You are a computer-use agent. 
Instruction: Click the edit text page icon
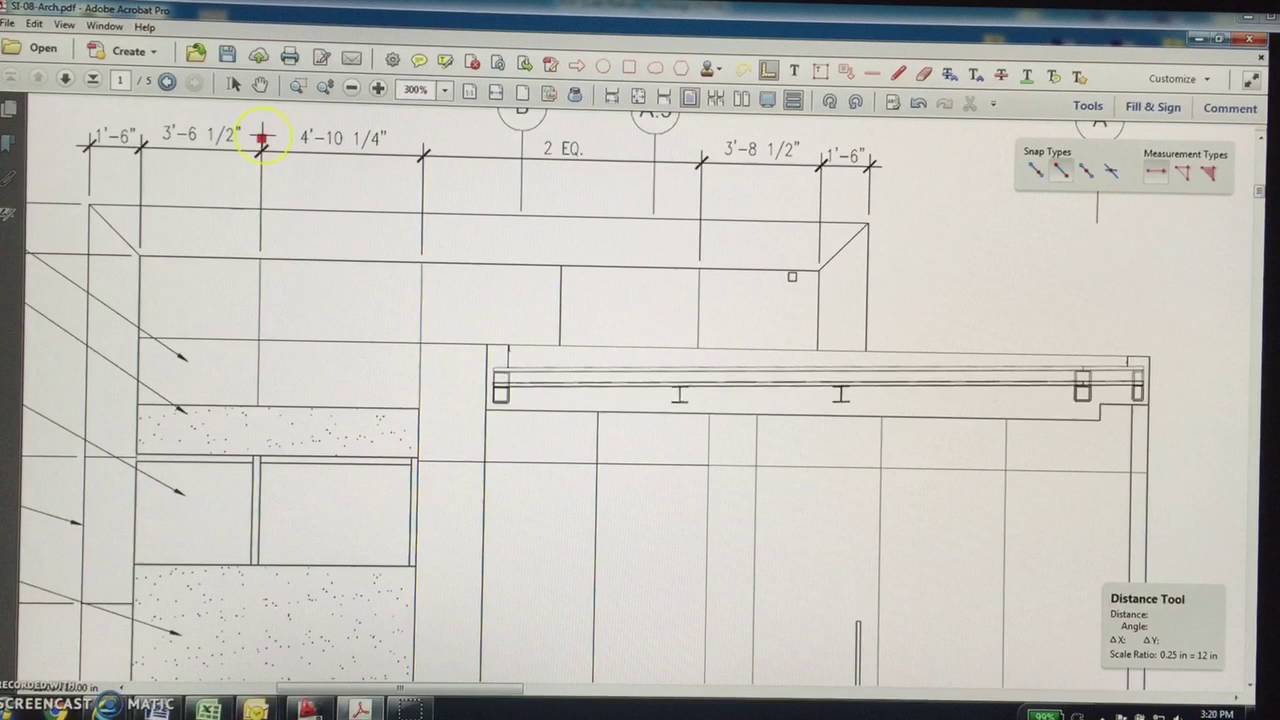(x=321, y=57)
